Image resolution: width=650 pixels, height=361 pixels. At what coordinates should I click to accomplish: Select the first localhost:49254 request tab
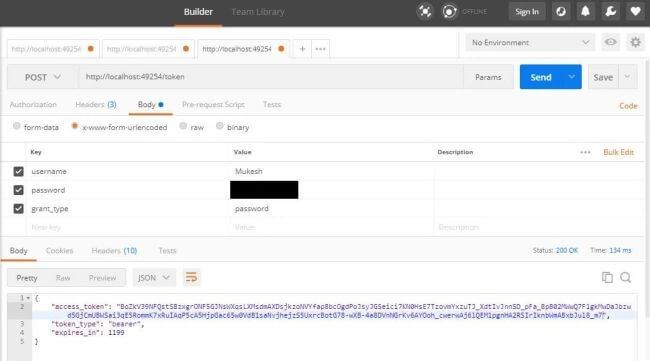click(52, 49)
